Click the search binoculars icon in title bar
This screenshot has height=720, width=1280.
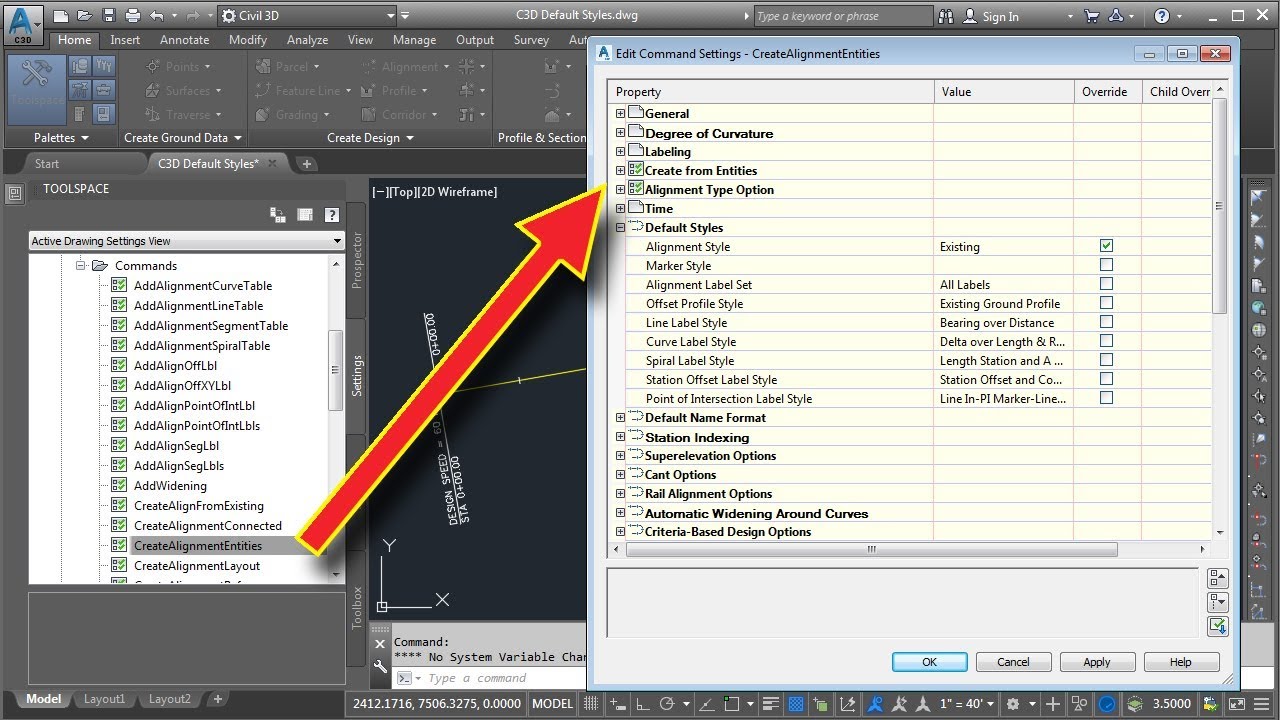coord(946,16)
